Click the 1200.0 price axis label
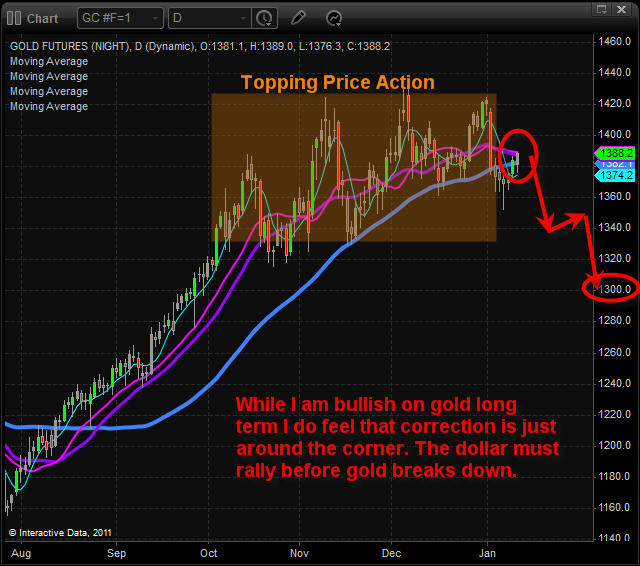The image size is (640, 566). coord(615,445)
